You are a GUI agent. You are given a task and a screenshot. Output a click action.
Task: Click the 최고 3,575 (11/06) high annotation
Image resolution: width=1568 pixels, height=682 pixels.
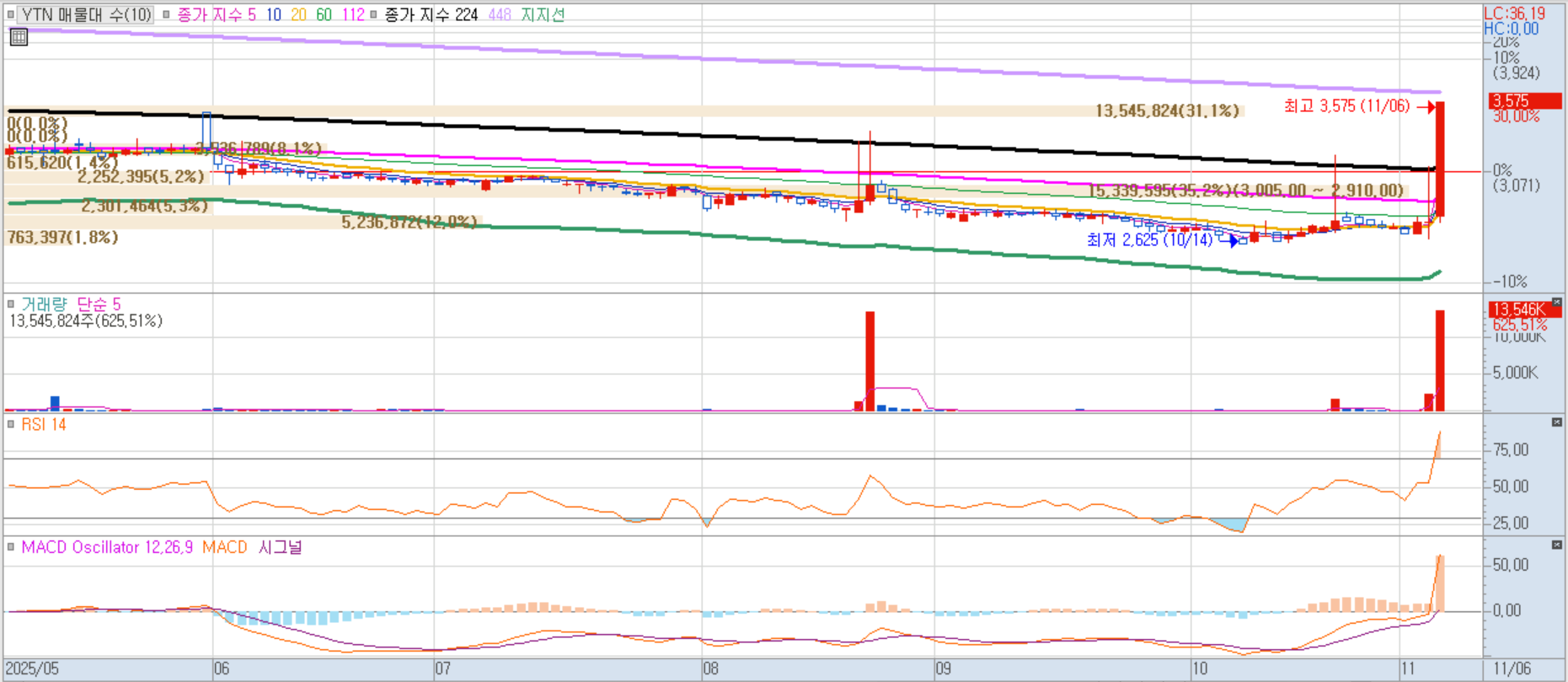[1346, 105]
